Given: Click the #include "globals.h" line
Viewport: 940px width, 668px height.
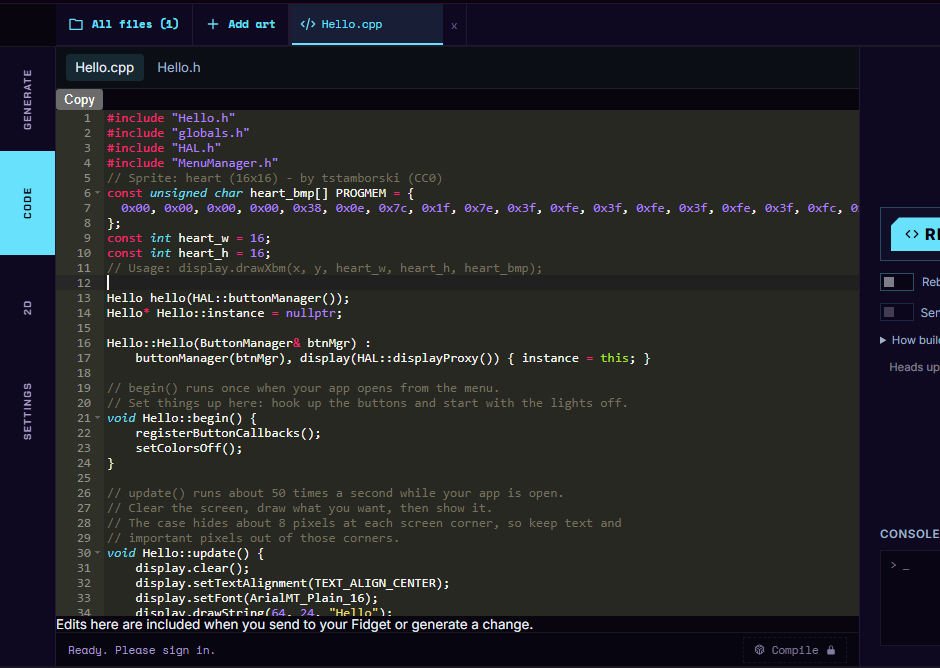Looking at the screenshot, I should tap(178, 133).
